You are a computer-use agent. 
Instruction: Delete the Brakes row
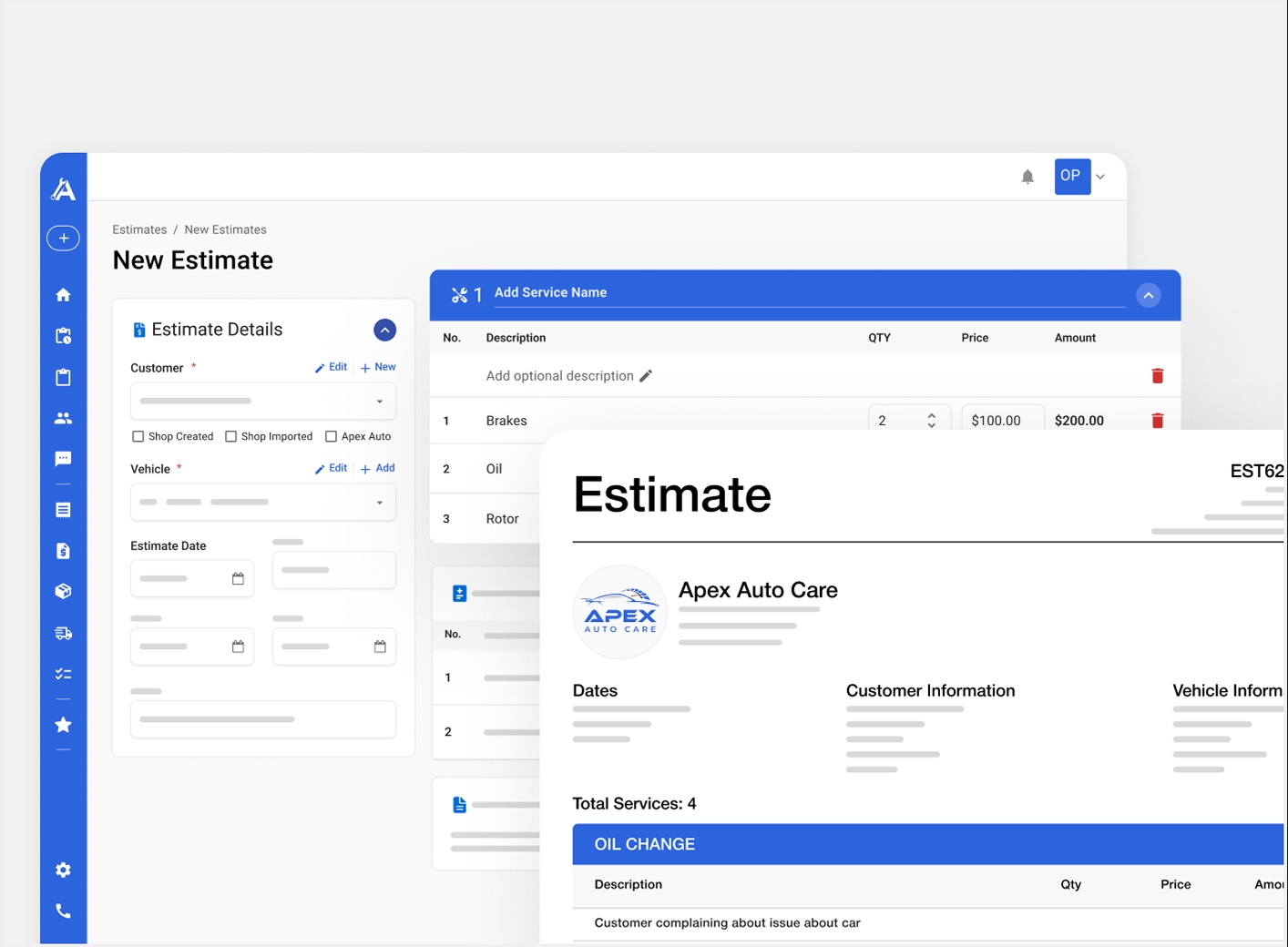(x=1158, y=421)
